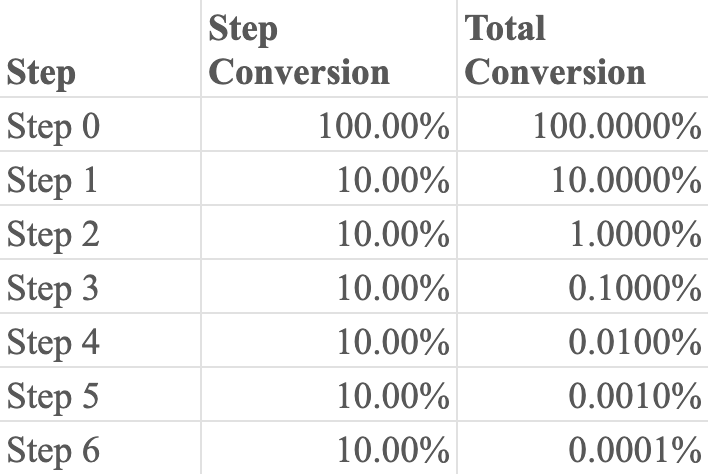Click the 100.00% step conversion cell
Screen dimensions: 708x474
(384, 127)
